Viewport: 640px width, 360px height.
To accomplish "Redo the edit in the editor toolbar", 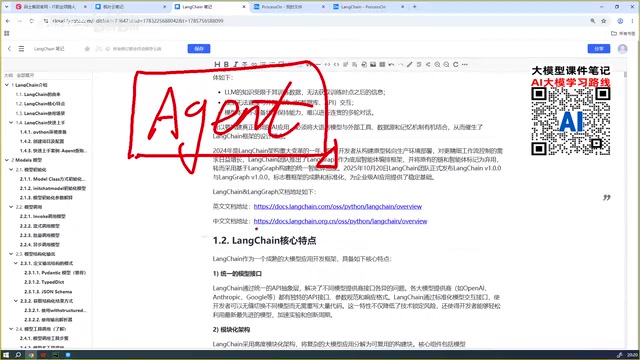I will pos(400,64).
